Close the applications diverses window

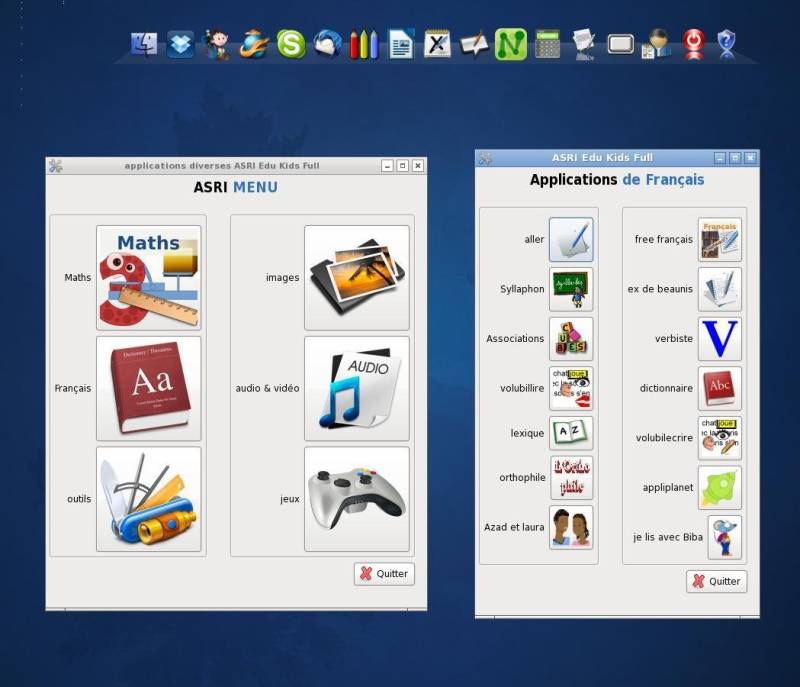418,165
